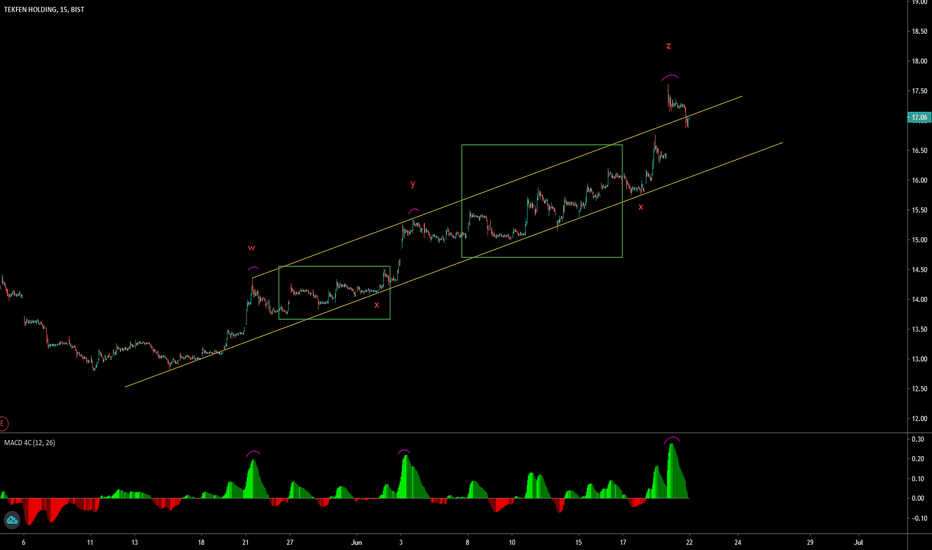Click the 0.20 MACD scale value

(918, 459)
